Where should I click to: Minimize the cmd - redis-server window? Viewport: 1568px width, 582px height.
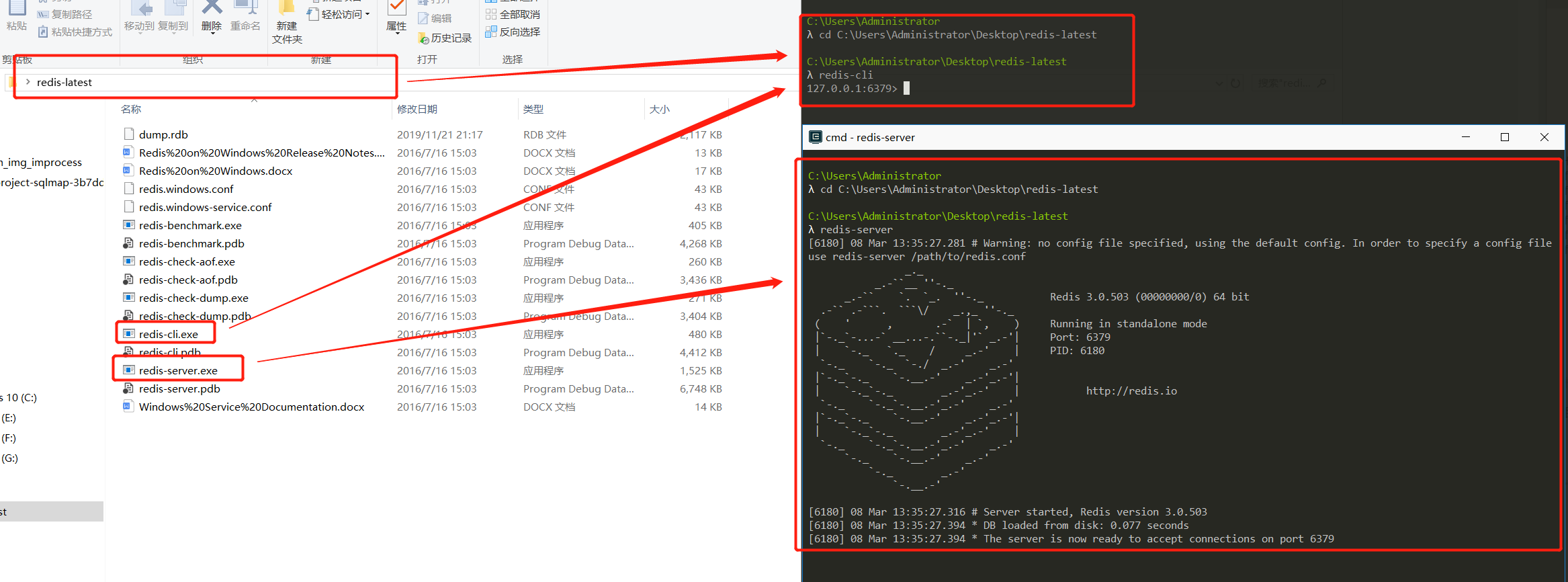pyautogui.click(x=1466, y=137)
